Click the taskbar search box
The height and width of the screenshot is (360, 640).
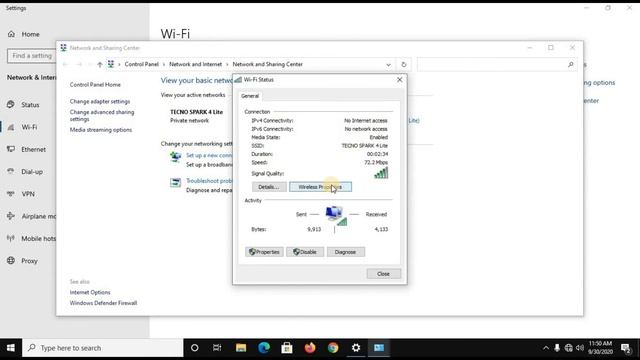pos(102,348)
